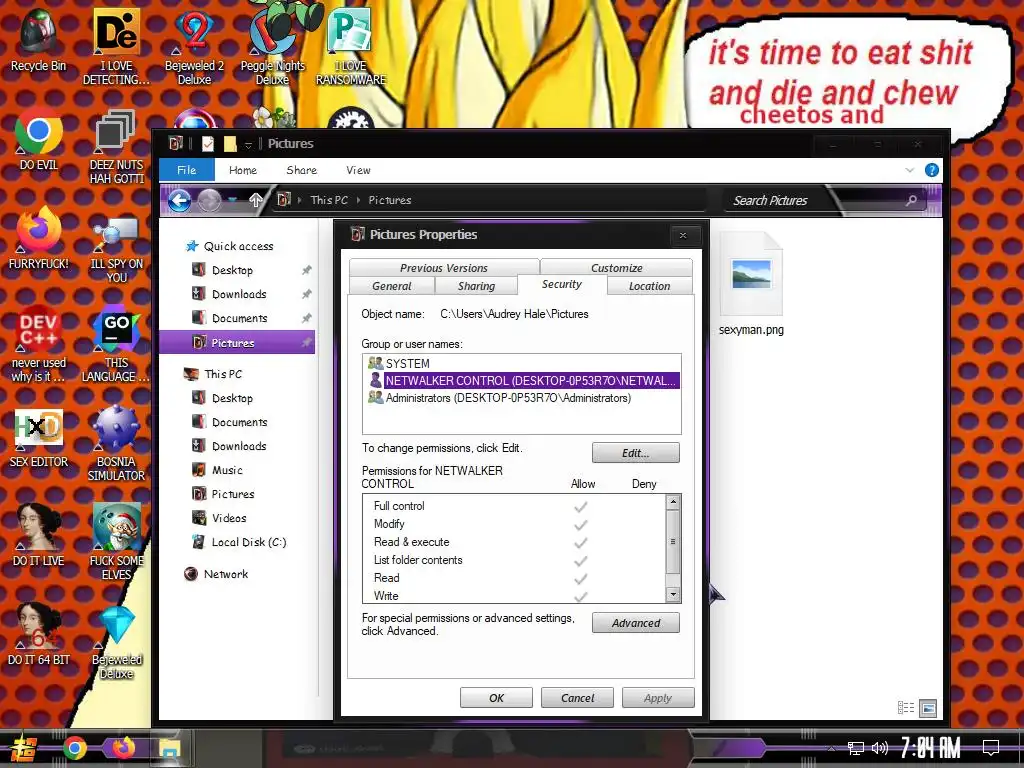The height and width of the screenshot is (768, 1024).
Task: Expand the This PC breadcrumb arrow
Action: [x=359, y=200]
